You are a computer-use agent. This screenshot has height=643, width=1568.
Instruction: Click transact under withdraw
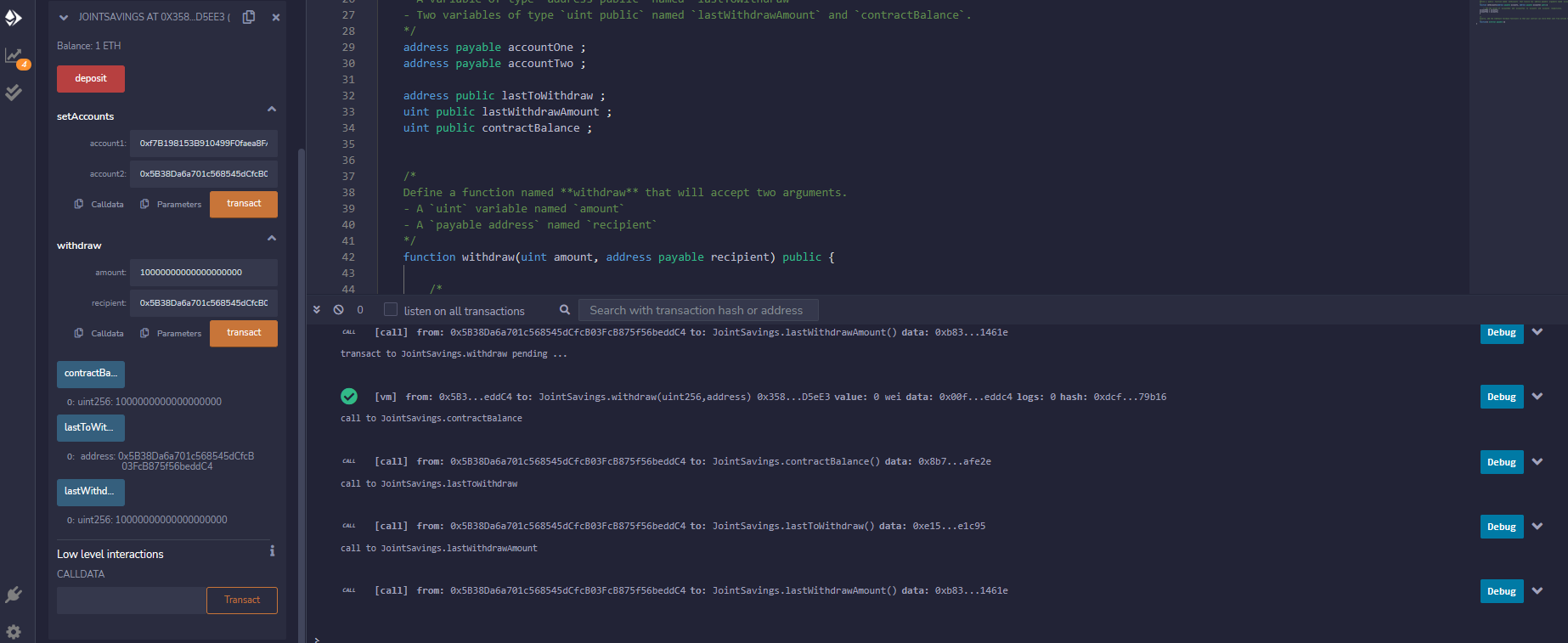244,333
